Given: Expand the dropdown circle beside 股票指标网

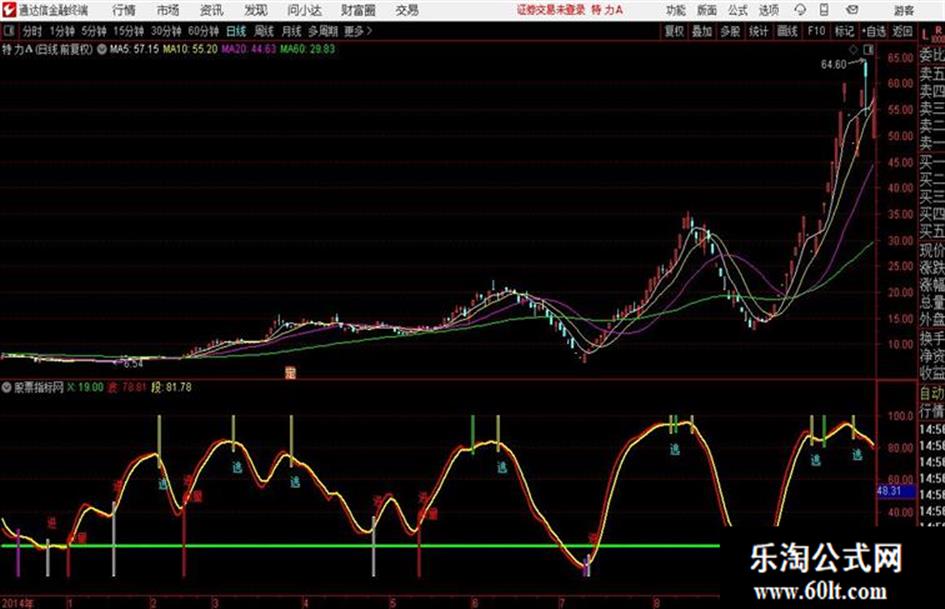Looking at the screenshot, I should [x=7, y=387].
